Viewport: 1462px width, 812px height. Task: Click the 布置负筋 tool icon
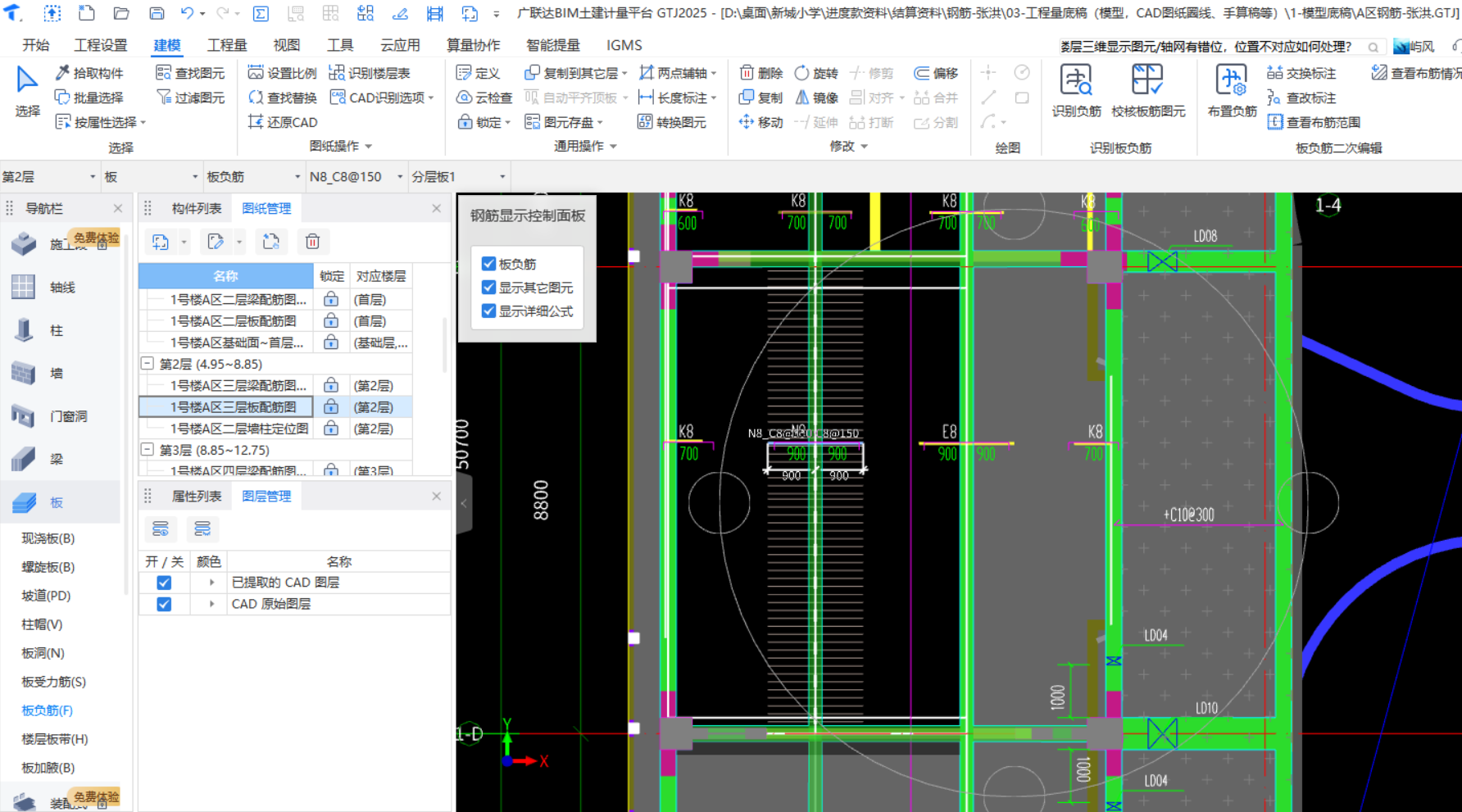point(1231,80)
